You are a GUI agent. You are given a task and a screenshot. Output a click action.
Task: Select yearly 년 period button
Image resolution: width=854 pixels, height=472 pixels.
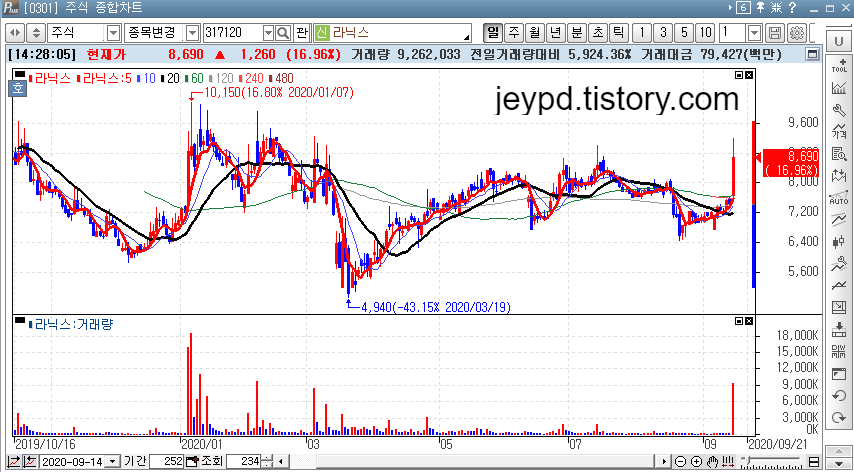[x=555, y=33]
